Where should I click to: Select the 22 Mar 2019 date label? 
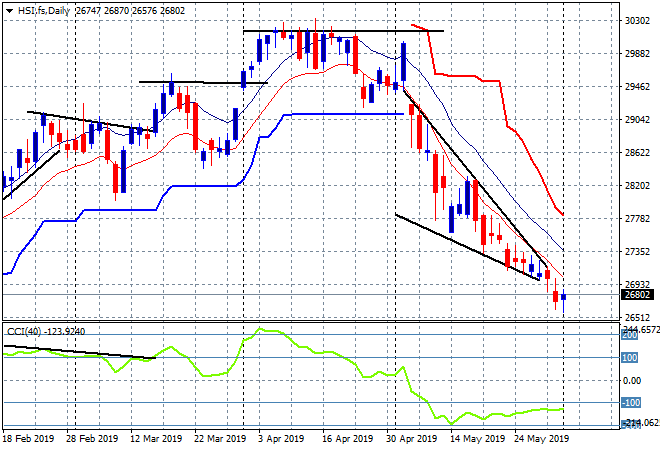(x=220, y=439)
